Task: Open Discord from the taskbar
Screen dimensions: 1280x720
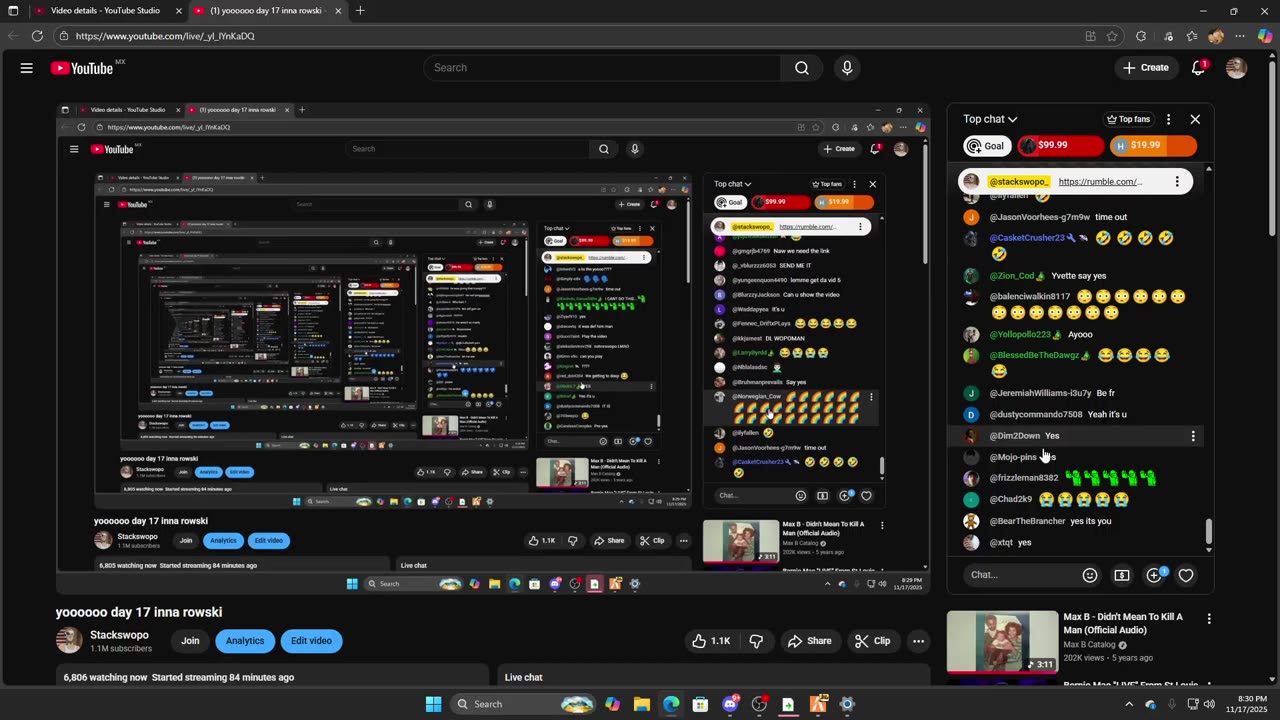Action: pyautogui.click(x=730, y=704)
